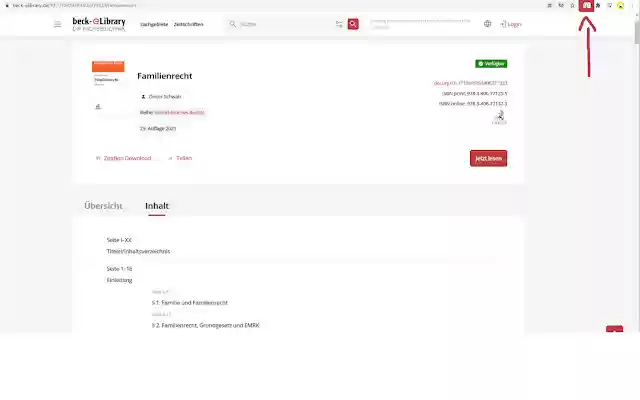This screenshot has width=640, height=400.
Task: Click the yellow profile avatar icon
Action: coord(620,5)
